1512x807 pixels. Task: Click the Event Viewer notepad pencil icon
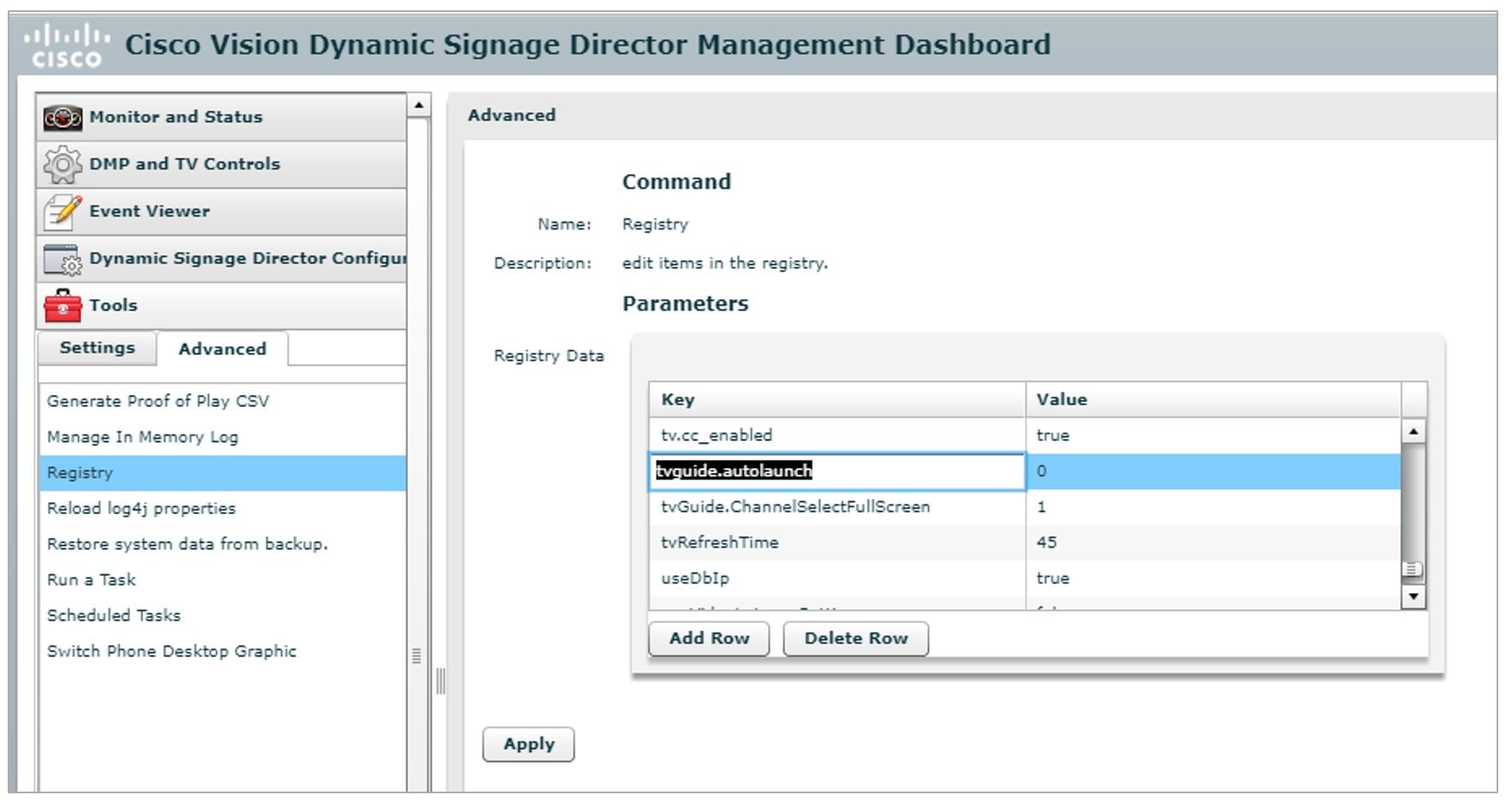63,212
